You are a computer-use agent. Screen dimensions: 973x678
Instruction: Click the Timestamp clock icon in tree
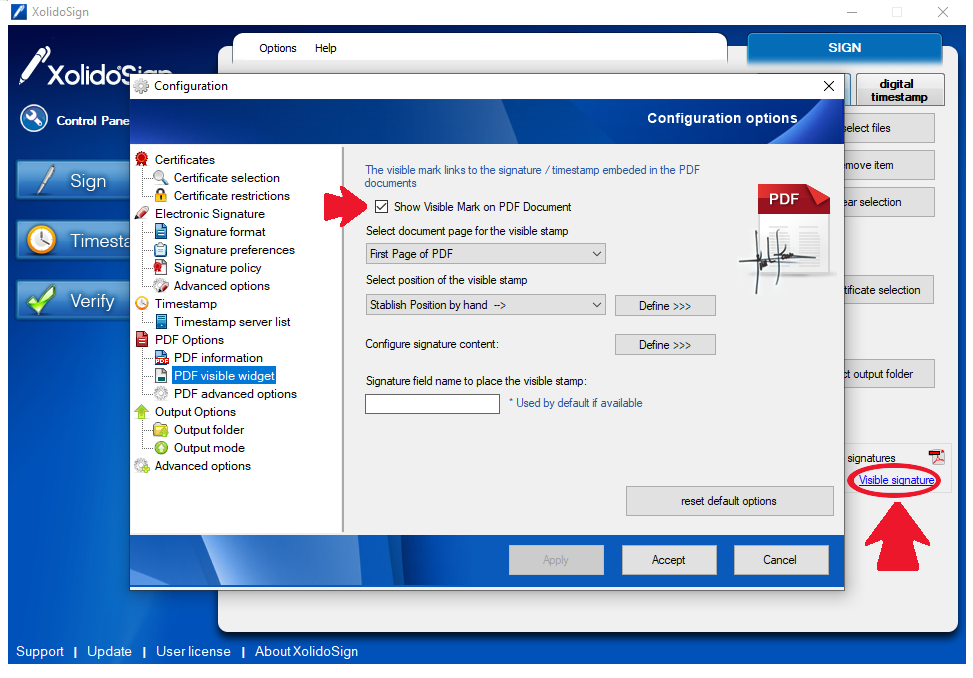click(x=142, y=303)
